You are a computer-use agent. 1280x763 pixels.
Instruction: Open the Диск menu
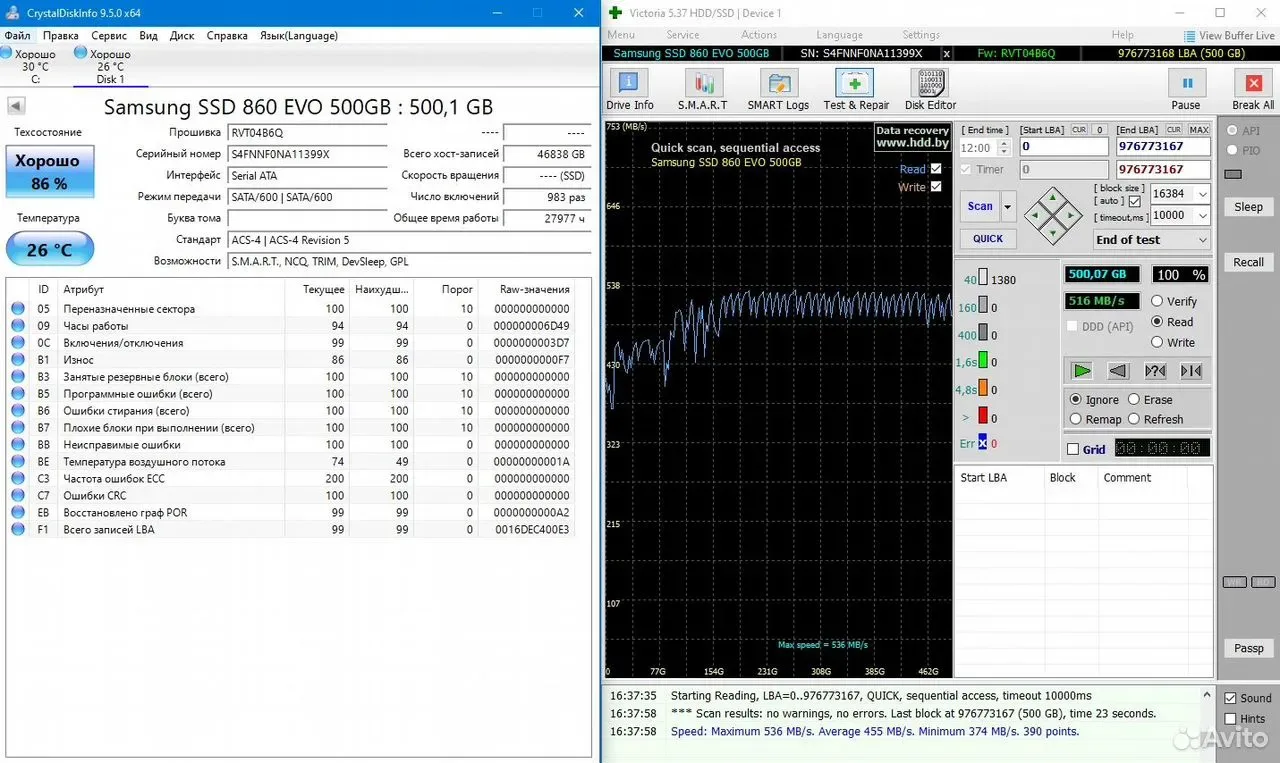tap(182, 35)
